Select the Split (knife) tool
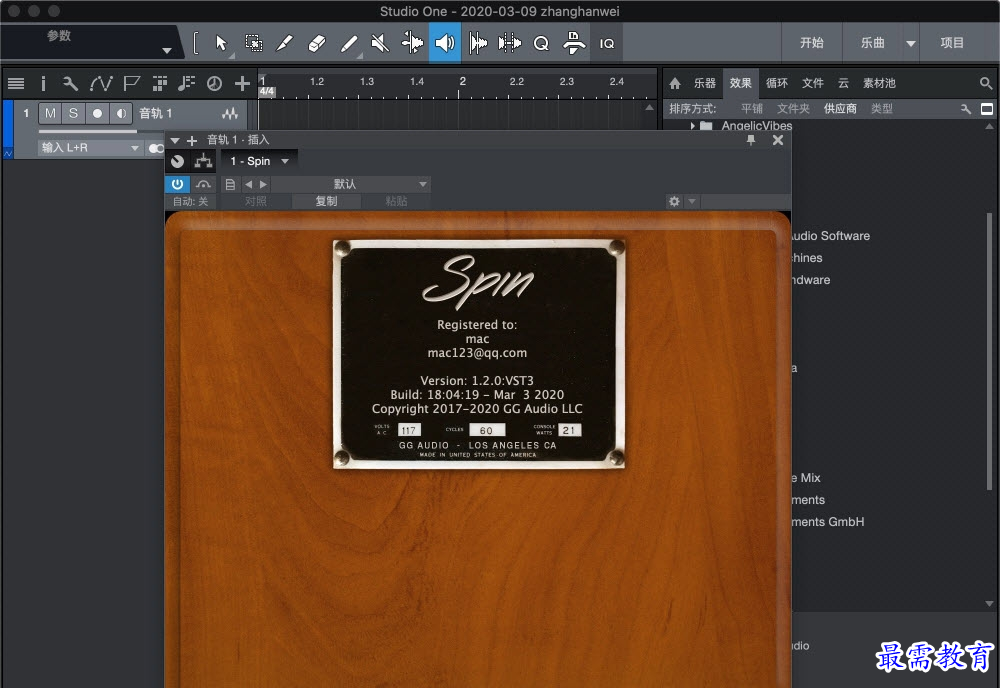Viewport: 1000px width, 688px height. click(x=284, y=43)
